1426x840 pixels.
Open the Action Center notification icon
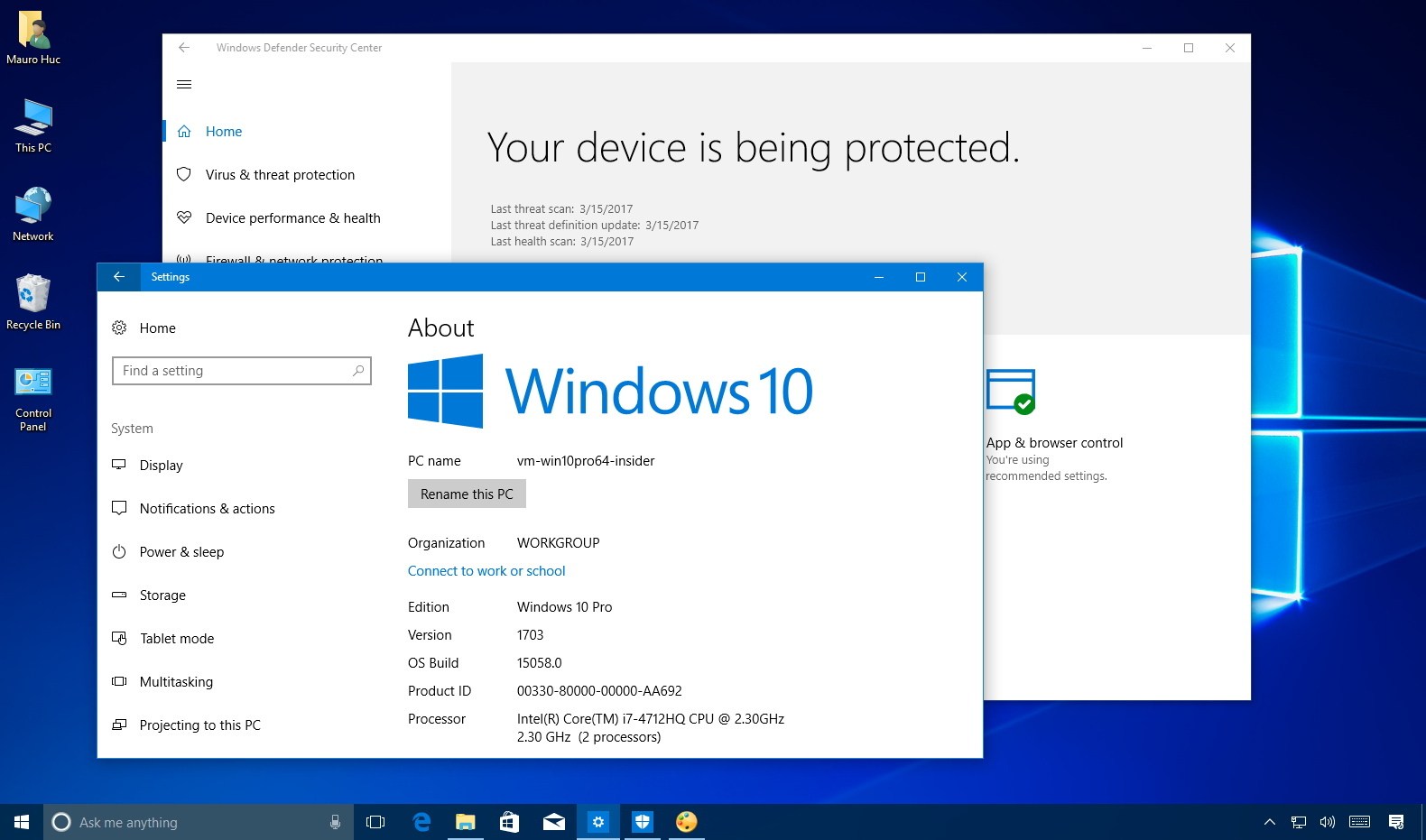click(x=1396, y=822)
